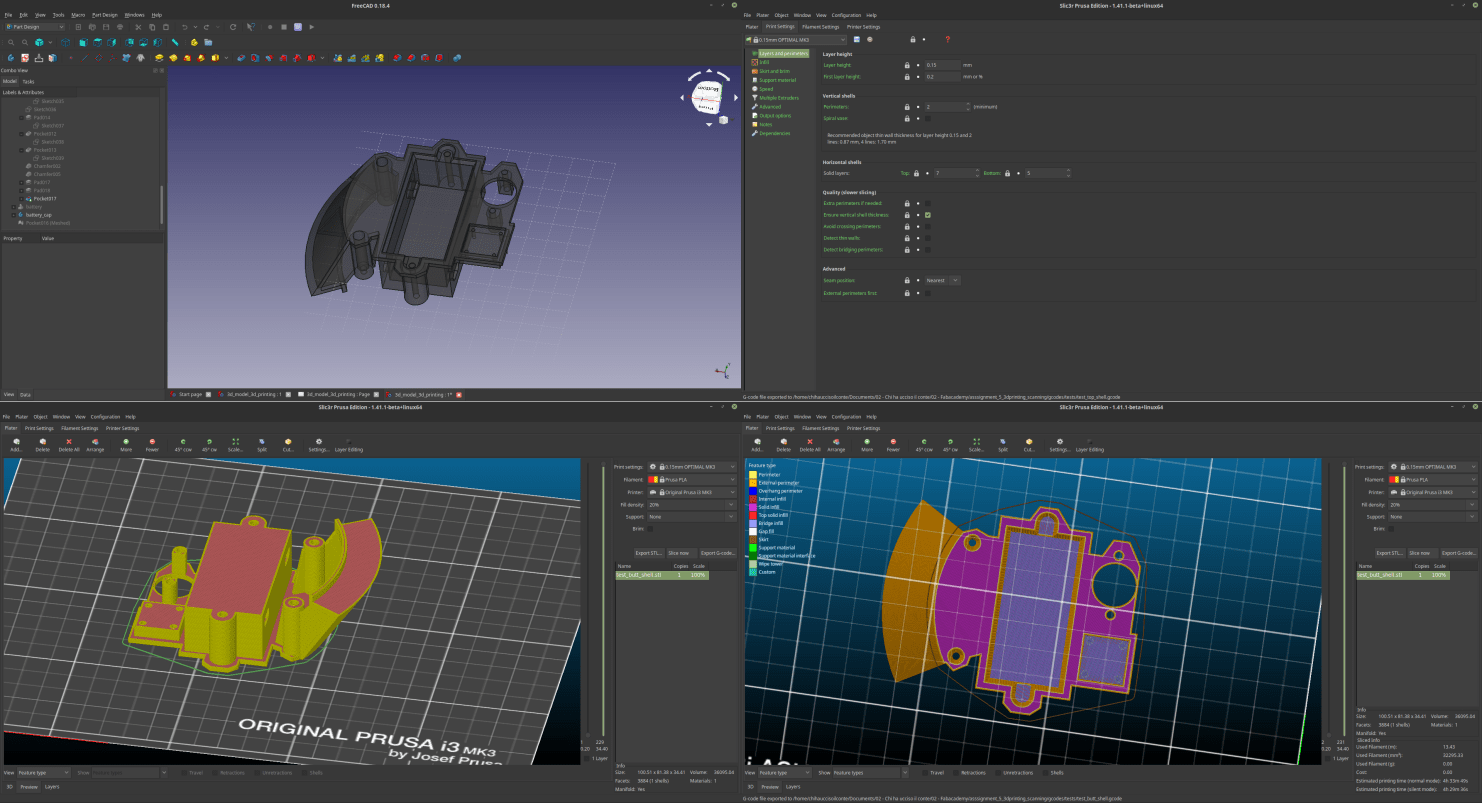Open the Part Design menu in FreeCAD
This screenshot has height=803, width=1482.
[104, 15]
